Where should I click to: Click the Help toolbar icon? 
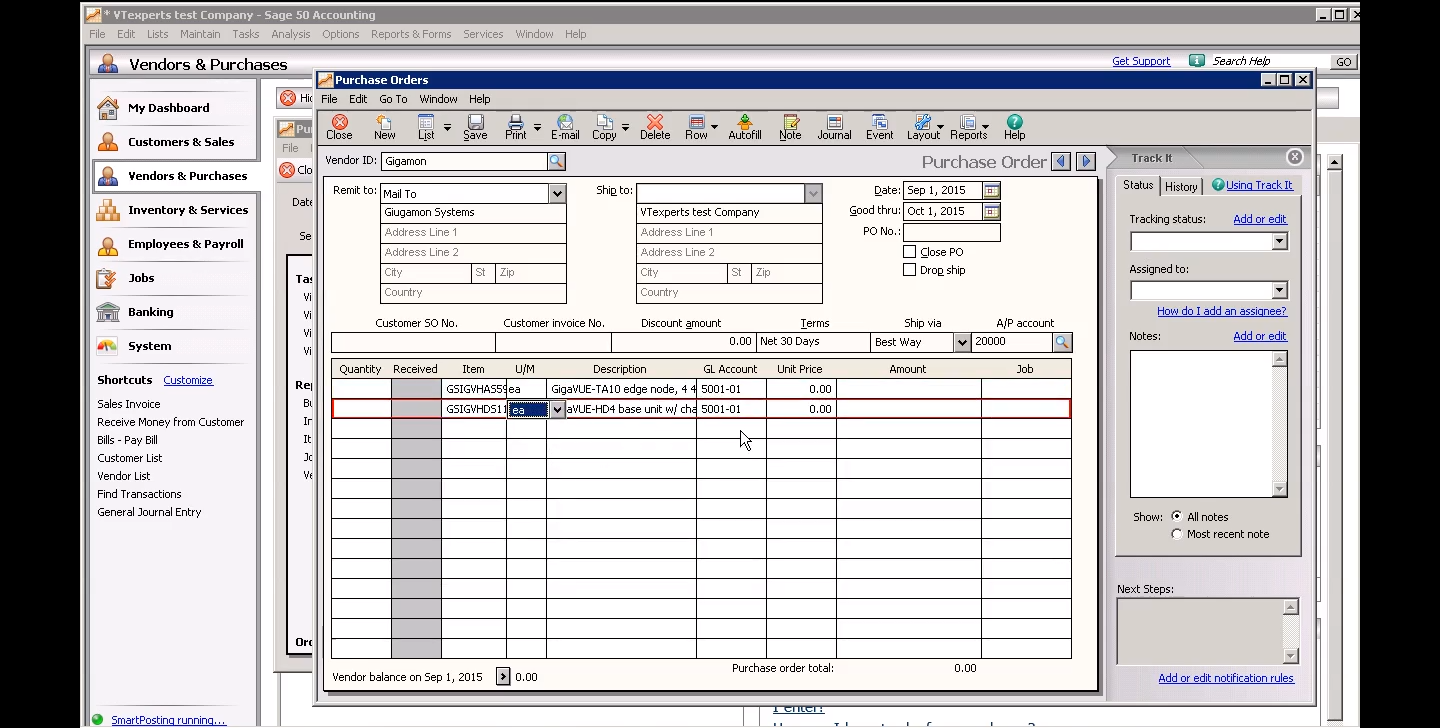1014,127
